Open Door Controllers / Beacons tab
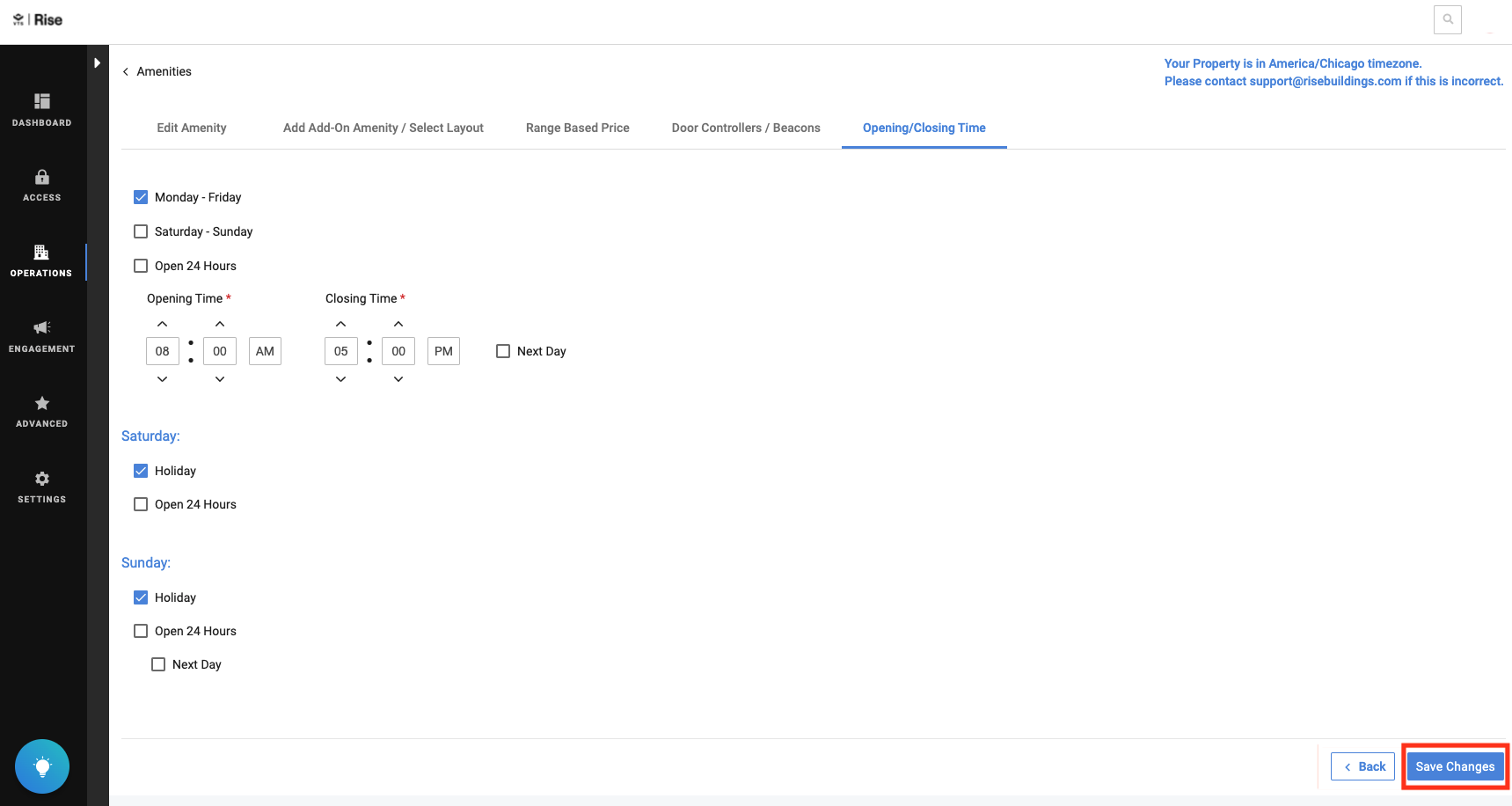 (746, 128)
